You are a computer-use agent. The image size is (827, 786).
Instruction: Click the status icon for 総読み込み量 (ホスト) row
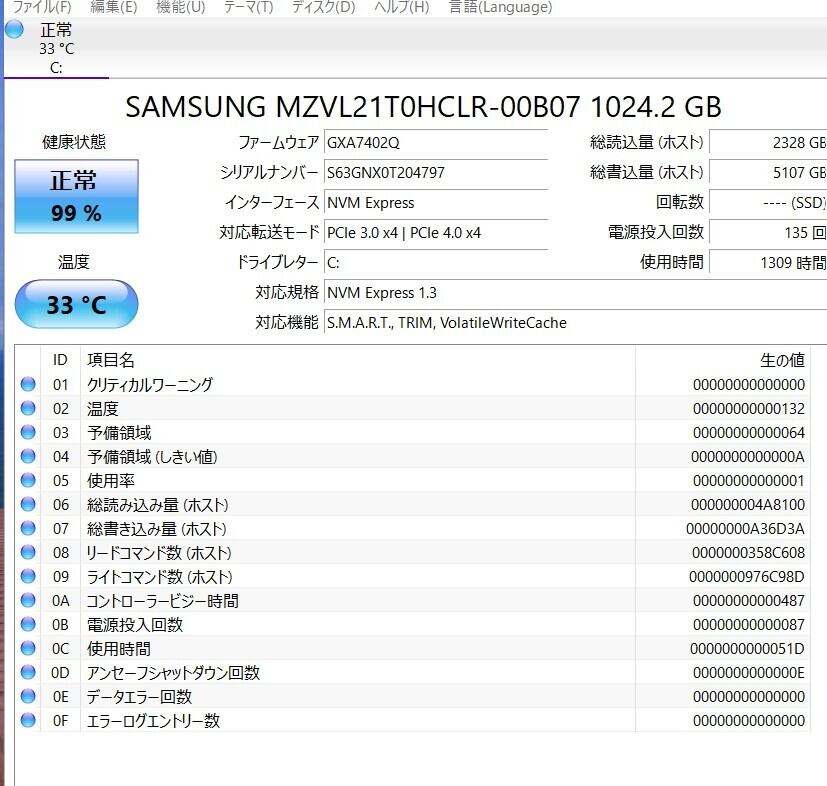tap(28, 504)
